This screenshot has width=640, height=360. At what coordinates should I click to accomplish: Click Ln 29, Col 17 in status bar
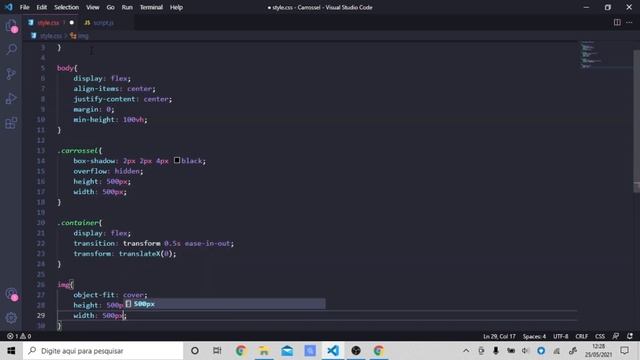pyautogui.click(x=499, y=336)
